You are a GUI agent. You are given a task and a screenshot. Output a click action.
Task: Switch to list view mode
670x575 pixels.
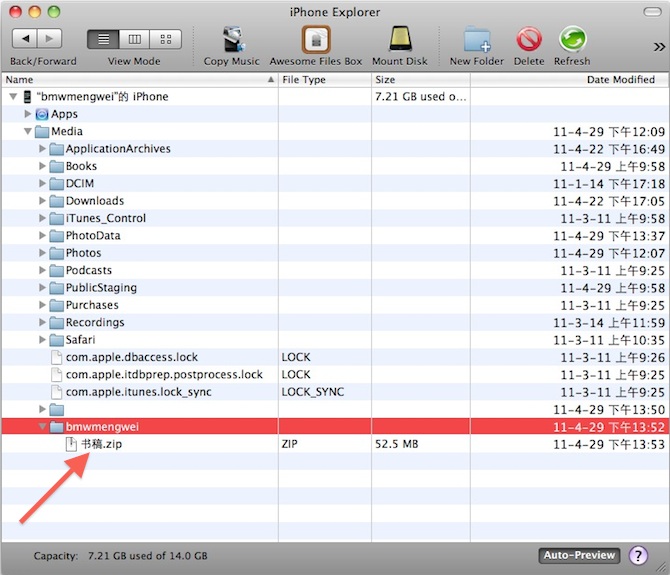pos(103,39)
